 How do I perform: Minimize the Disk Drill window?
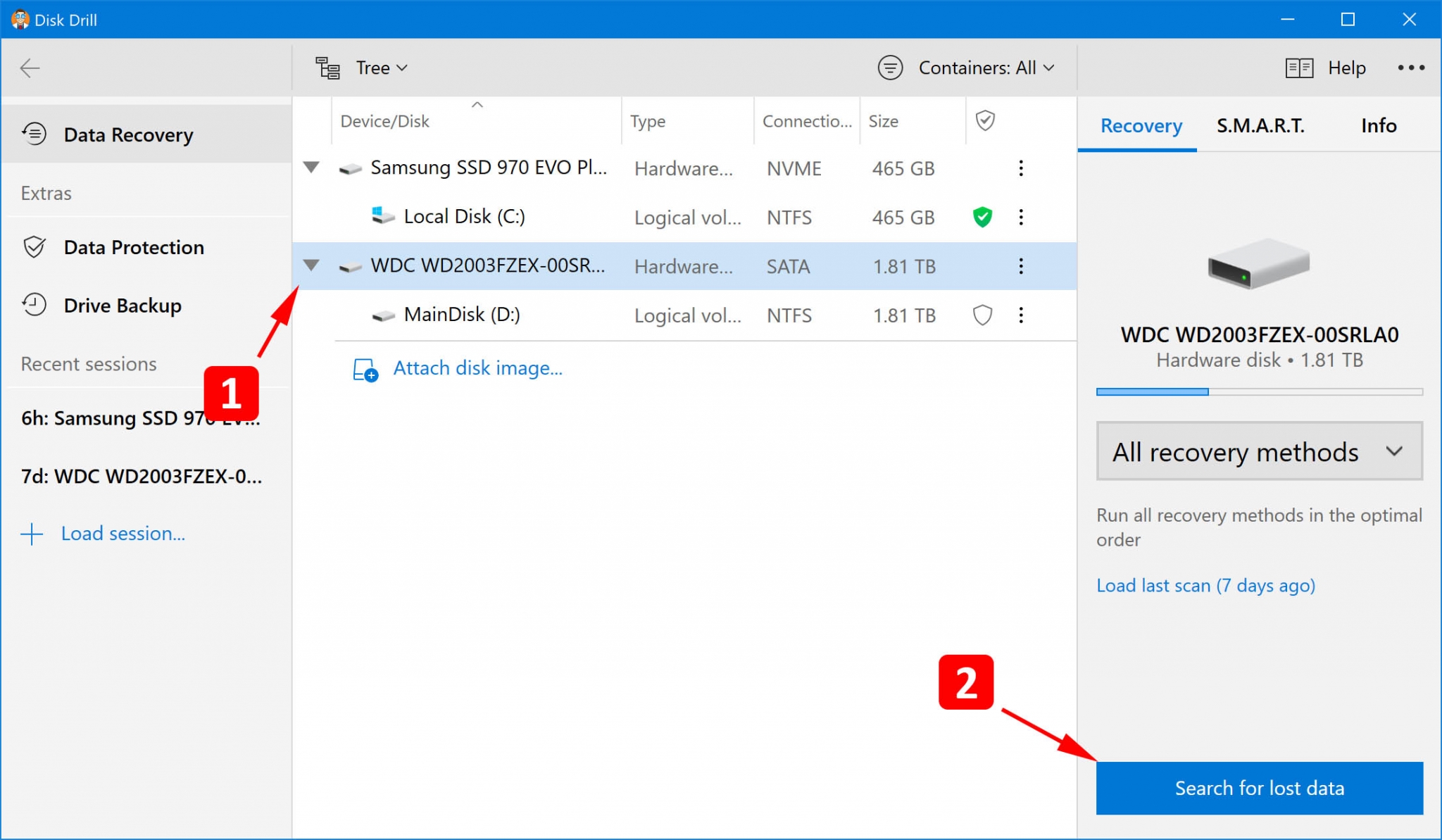click(x=1287, y=20)
